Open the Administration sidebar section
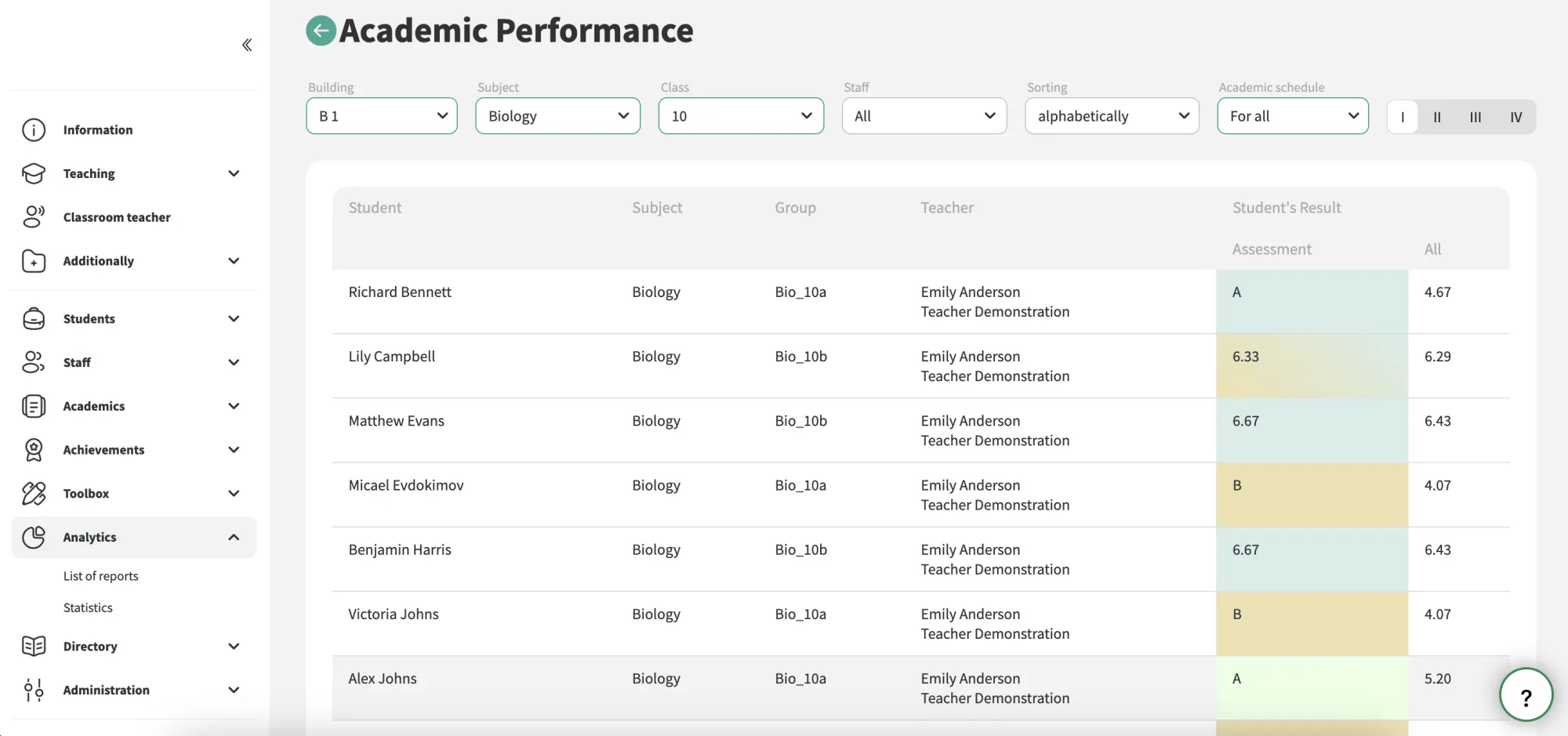Screen dimensions: 1568x736 [133, 690]
